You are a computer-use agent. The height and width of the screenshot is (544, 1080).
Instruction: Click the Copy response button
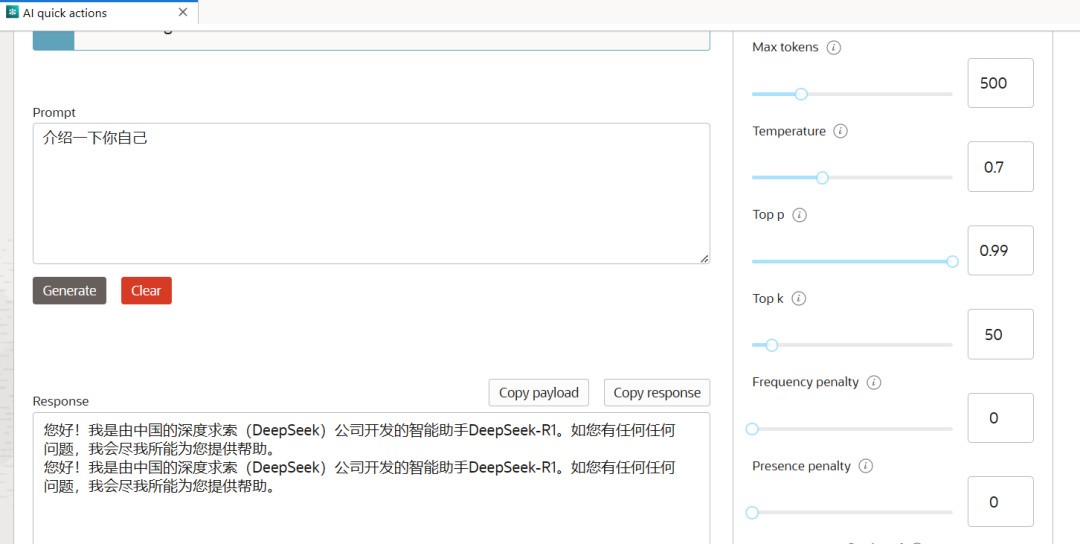657,393
